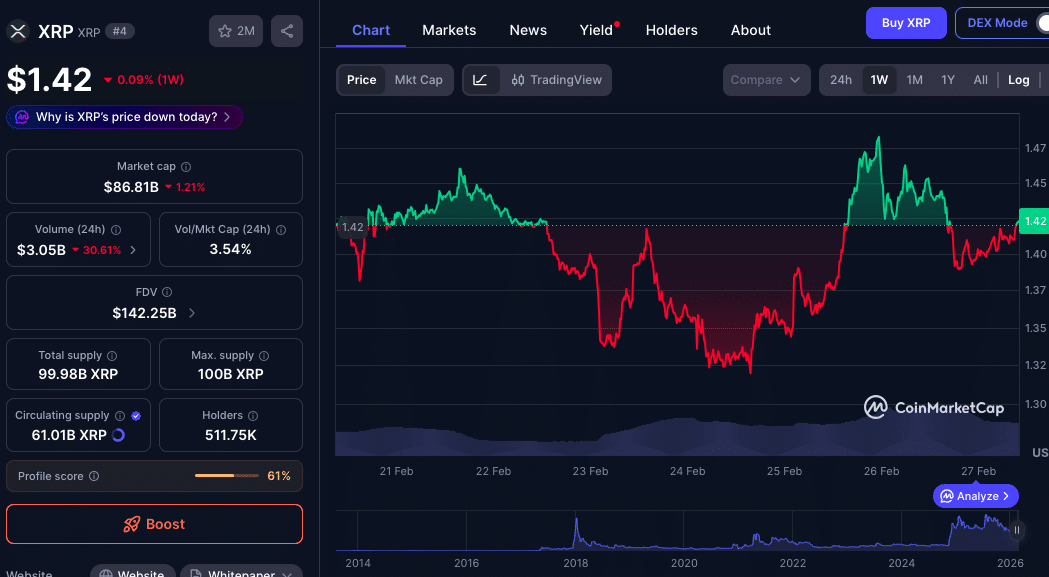Toggle DEX Mode switch

(x=1042, y=23)
